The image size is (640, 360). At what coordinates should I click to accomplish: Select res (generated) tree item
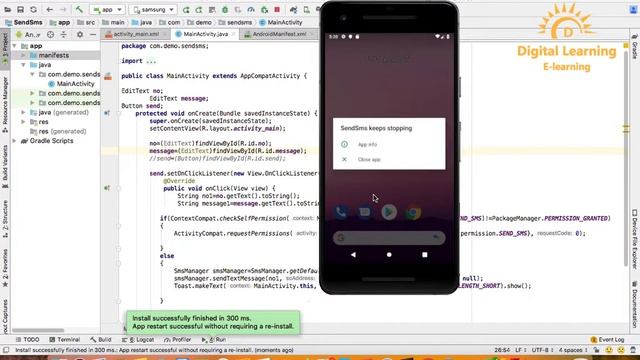tap(58, 131)
